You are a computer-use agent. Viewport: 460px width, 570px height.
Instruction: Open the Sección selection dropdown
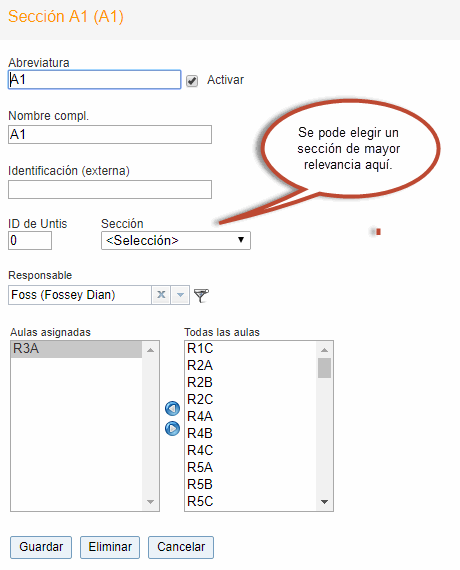click(176, 240)
